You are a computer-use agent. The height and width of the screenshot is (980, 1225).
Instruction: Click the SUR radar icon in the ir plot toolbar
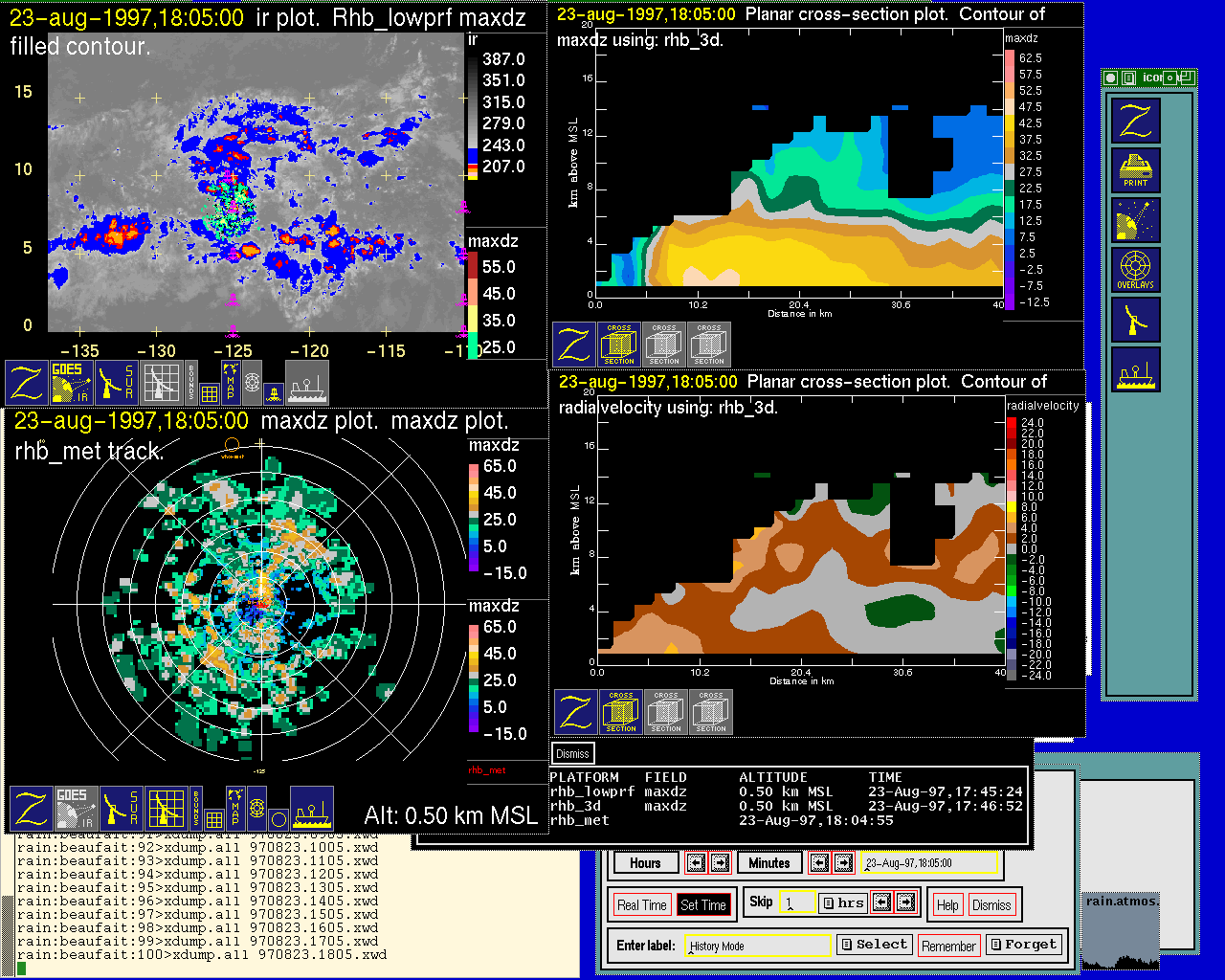point(117,382)
